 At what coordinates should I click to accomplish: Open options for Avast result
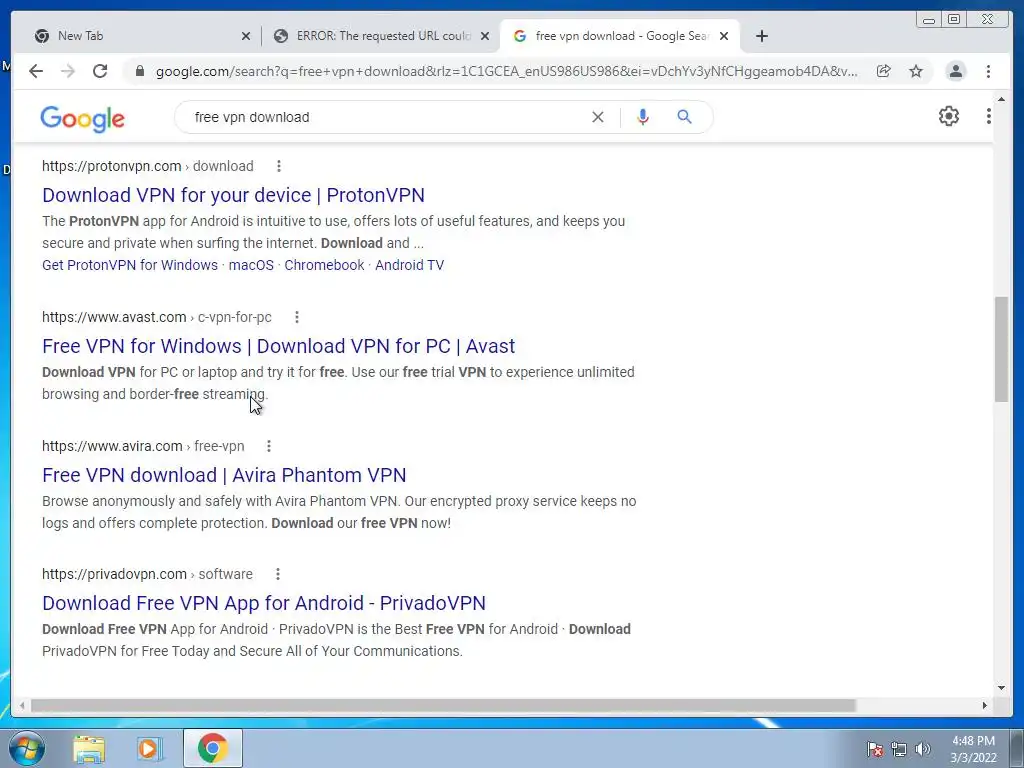(x=297, y=317)
